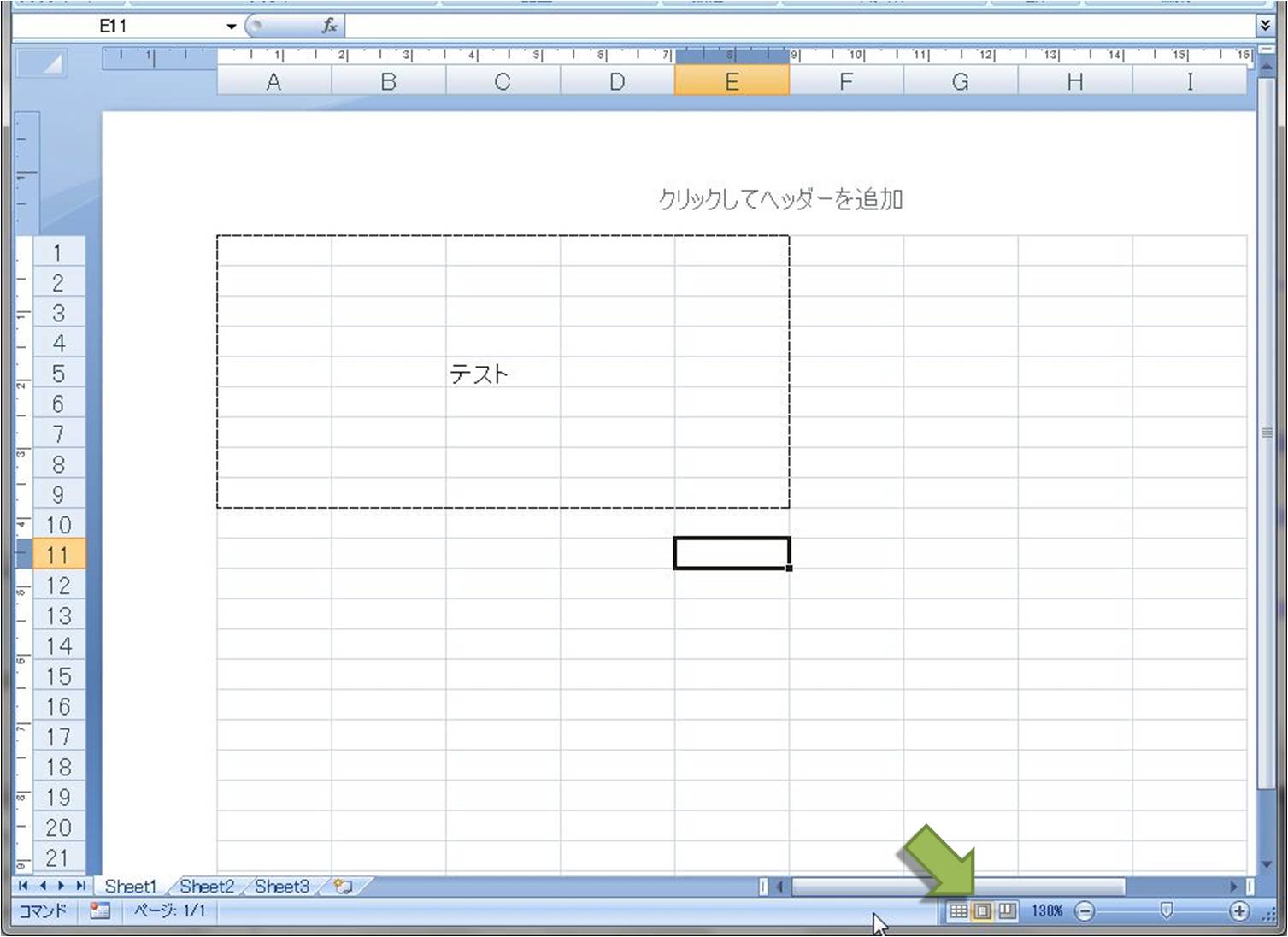The width and height of the screenshot is (1288, 937).
Task: Click the insert function fx button
Action: point(329,26)
